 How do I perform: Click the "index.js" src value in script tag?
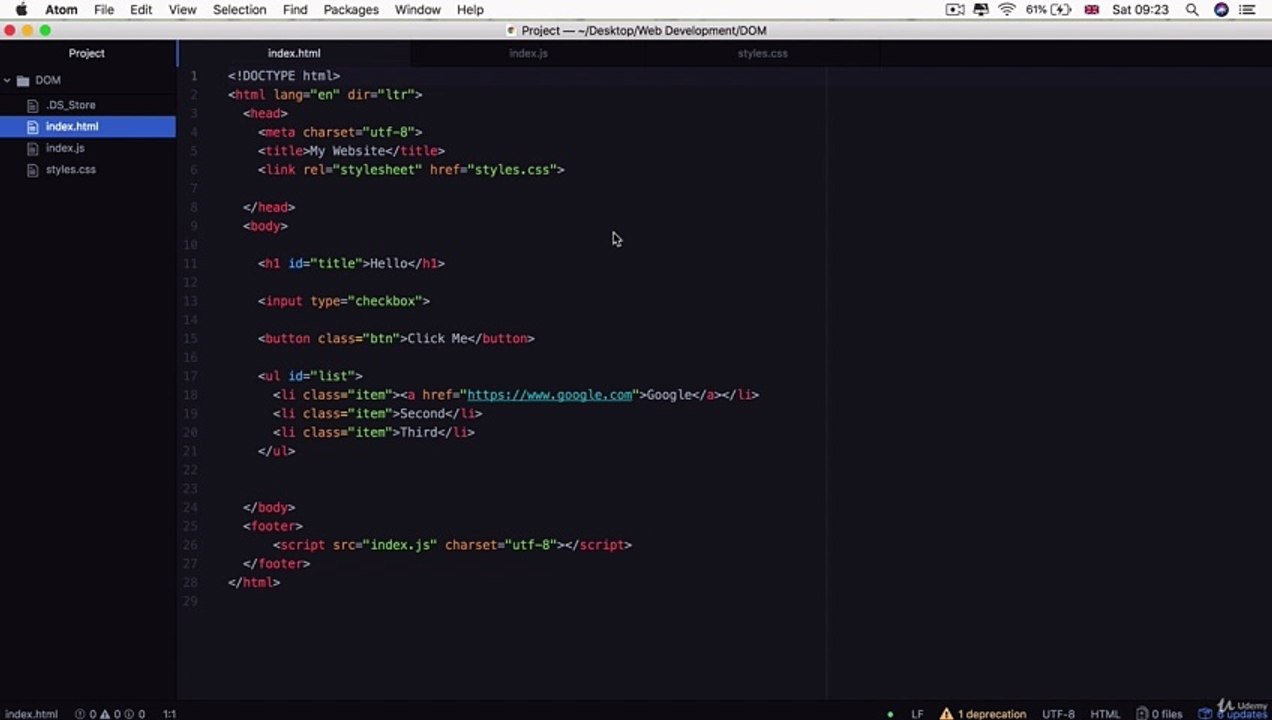click(x=400, y=545)
